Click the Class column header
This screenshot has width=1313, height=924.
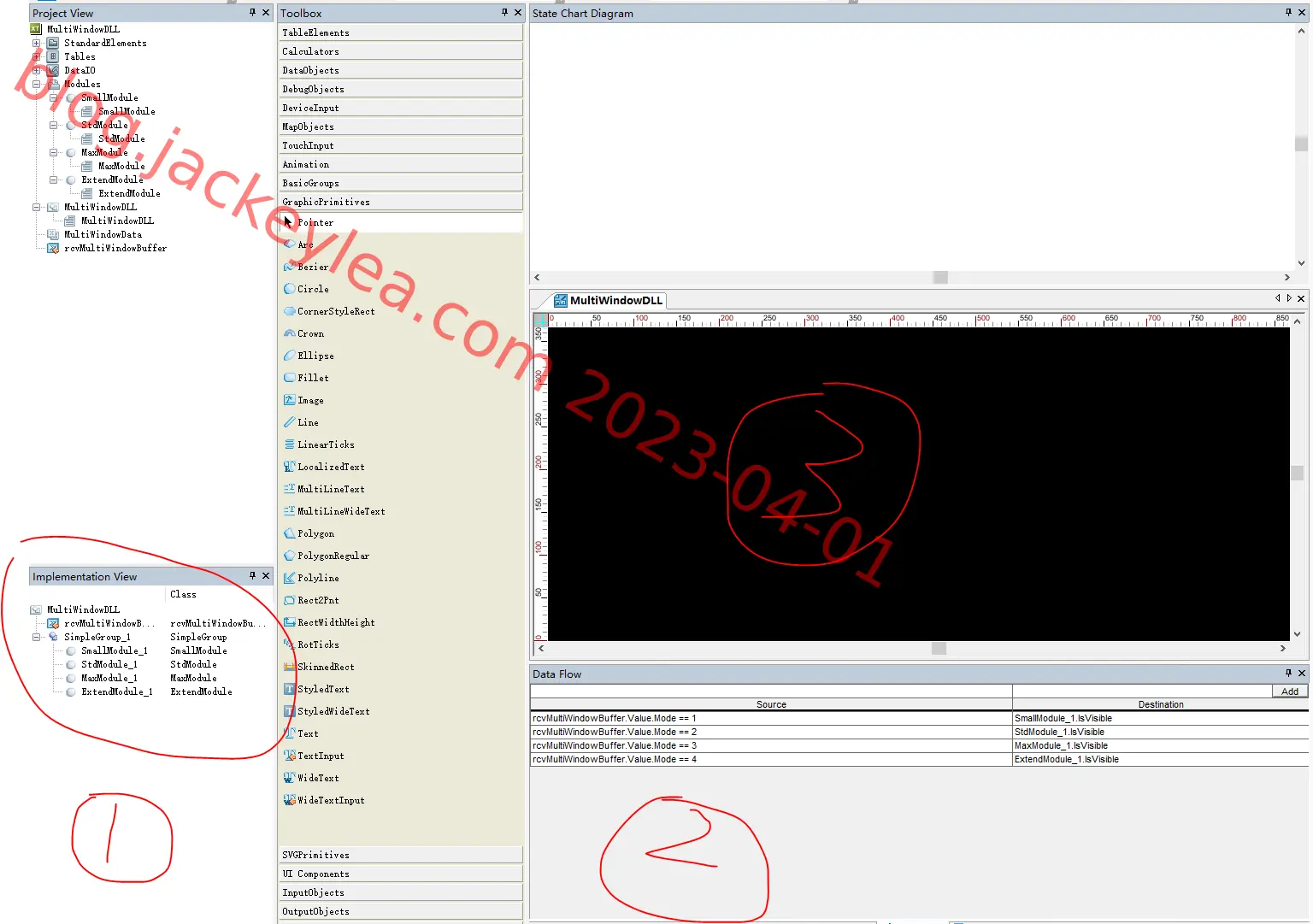pyautogui.click(x=183, y=594)
